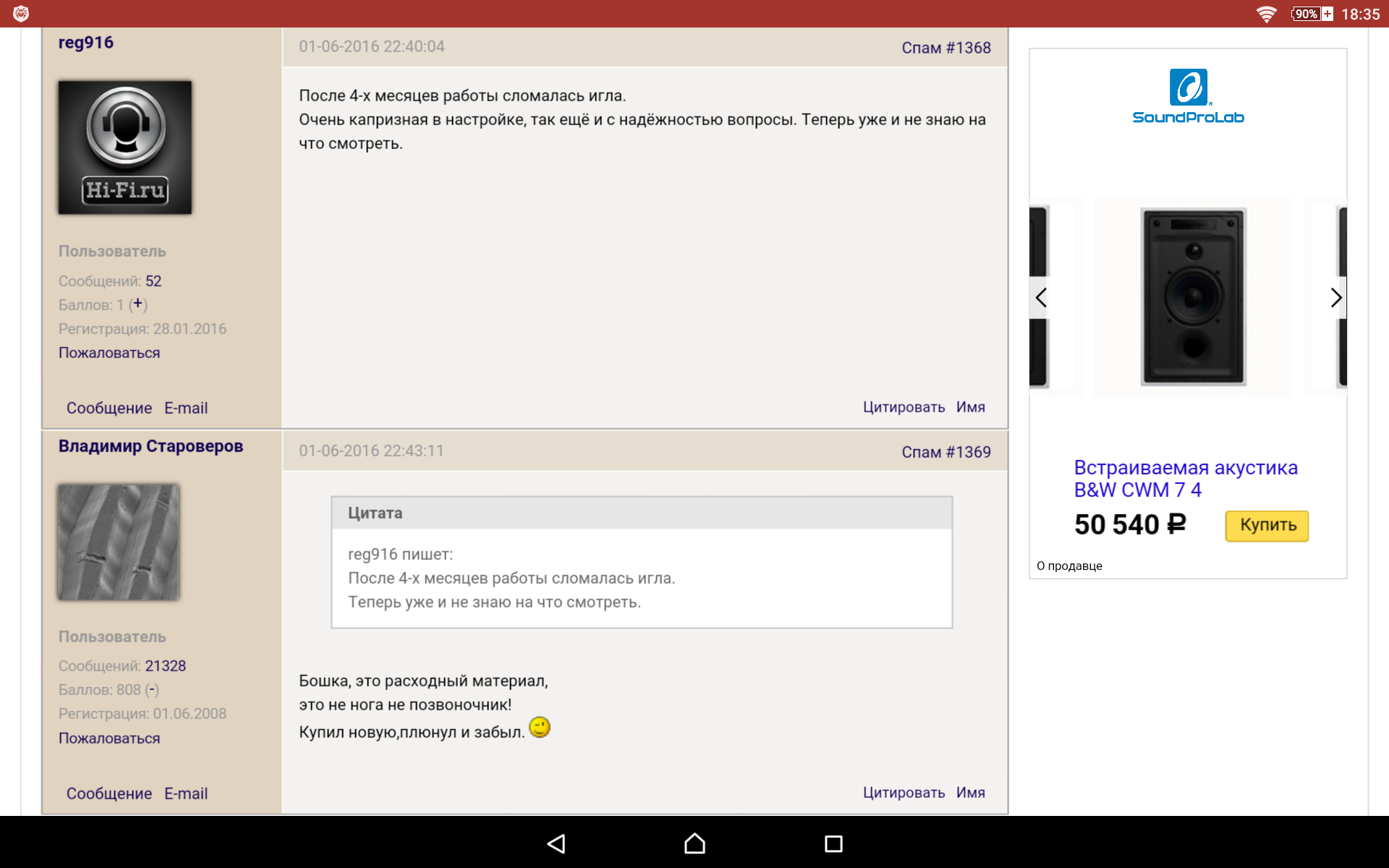The width and height of the screenshot is (1389, 868).
Task: Open link Спам #1368
Action: point(946,48)
